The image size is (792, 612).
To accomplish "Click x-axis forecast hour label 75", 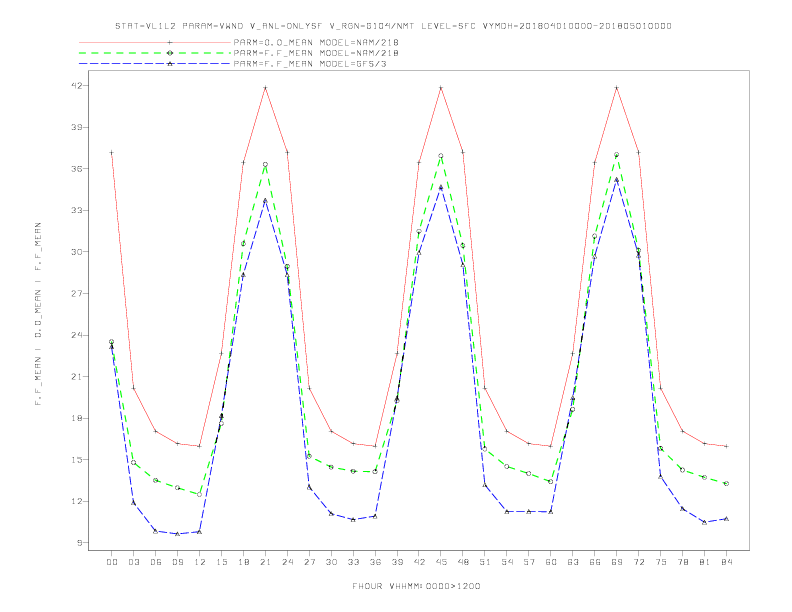I will (661, 562).
